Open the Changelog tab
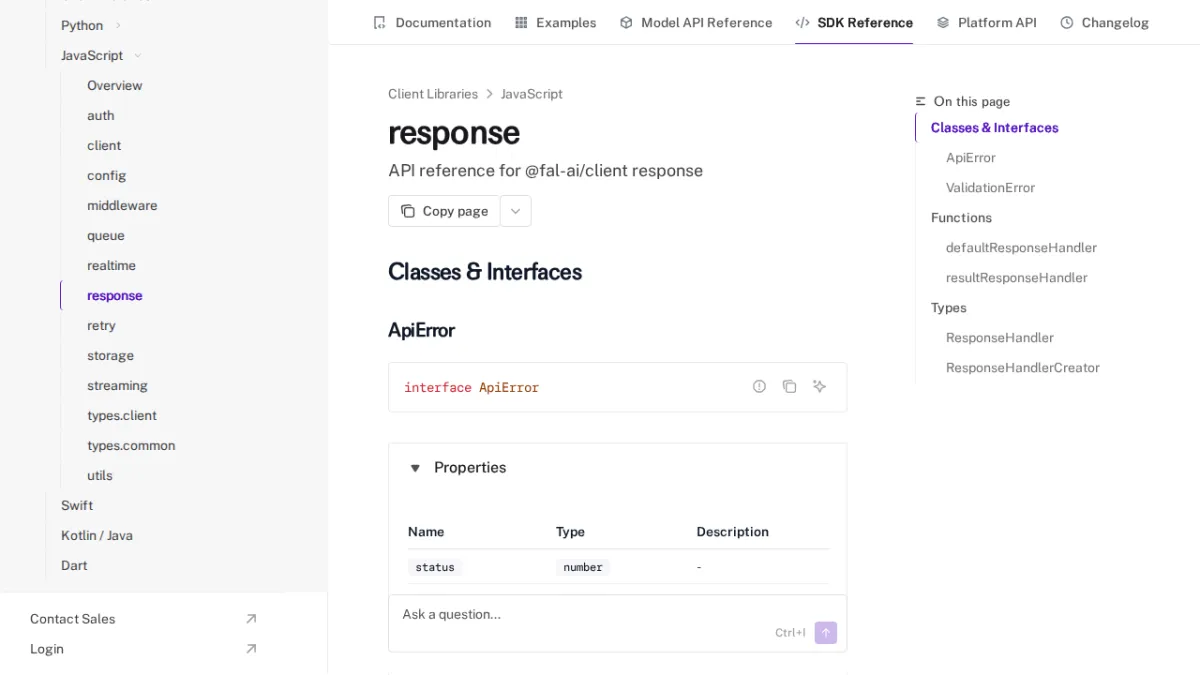The height and width of the screenshot is (675, 1200). [1104, 22]
